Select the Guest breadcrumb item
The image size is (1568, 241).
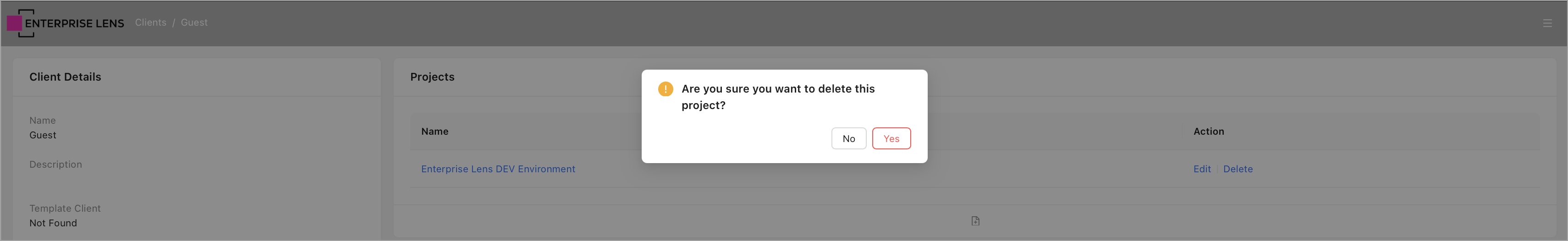pyautogui.click(x=194, y=22)
